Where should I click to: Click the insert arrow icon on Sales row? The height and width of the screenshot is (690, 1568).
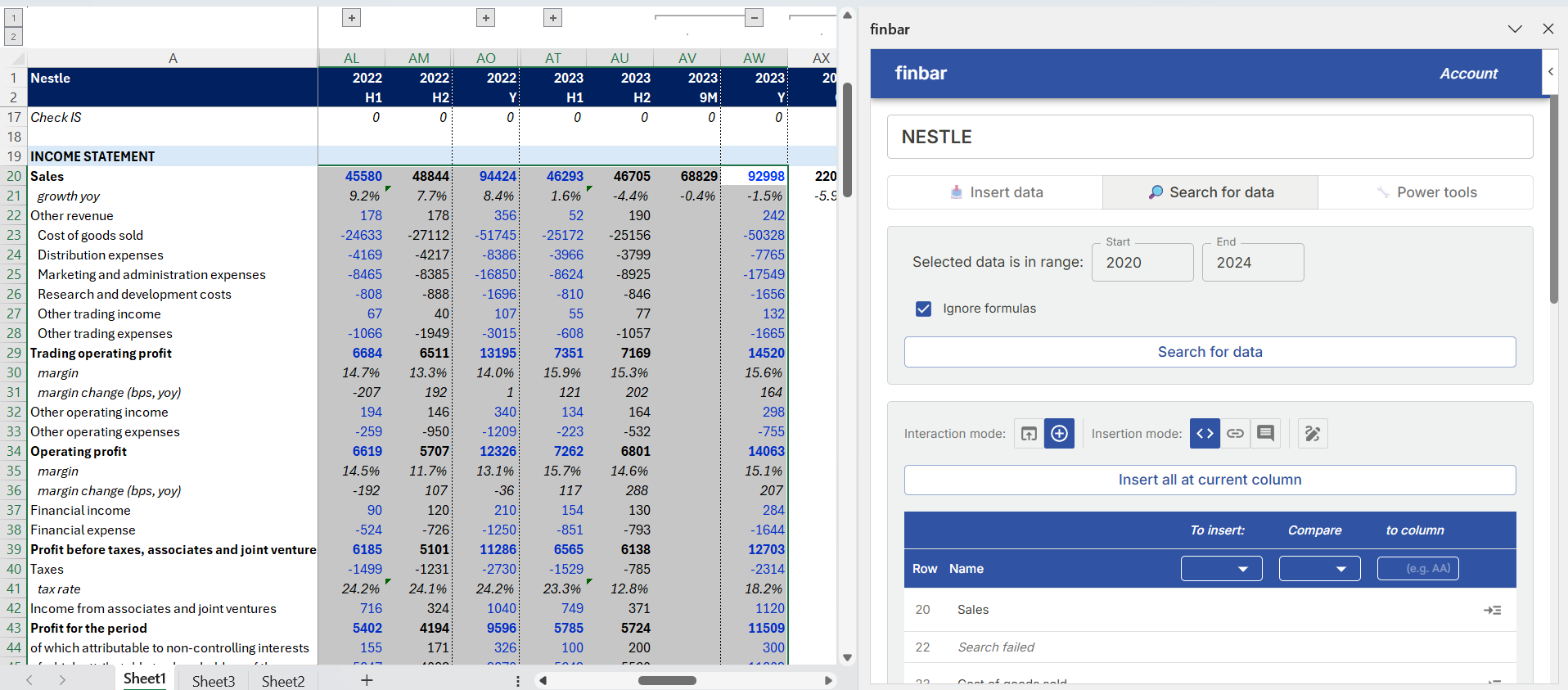click(1492, 610)
